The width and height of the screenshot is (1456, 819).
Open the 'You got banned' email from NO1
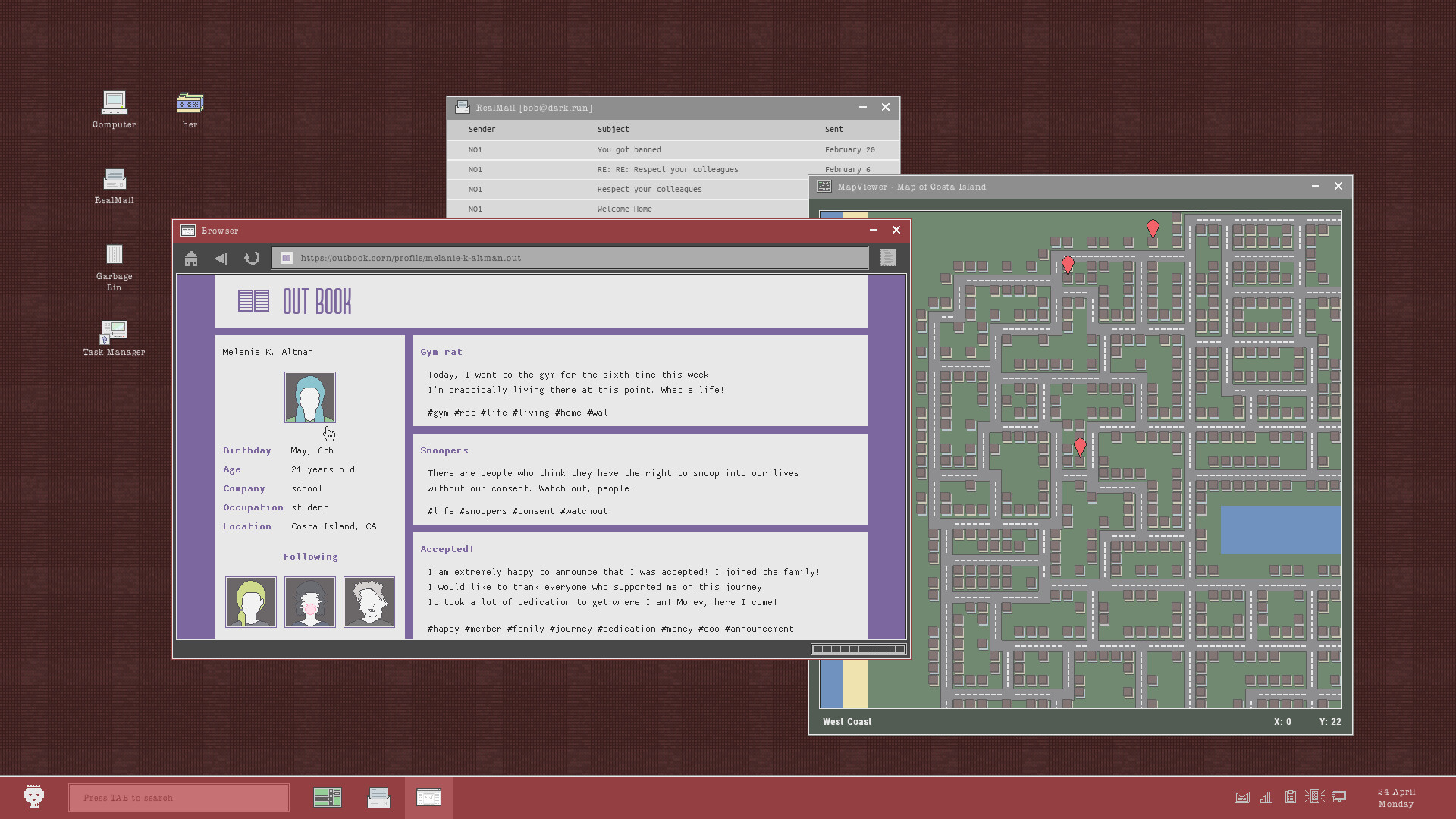click(629, 149)
